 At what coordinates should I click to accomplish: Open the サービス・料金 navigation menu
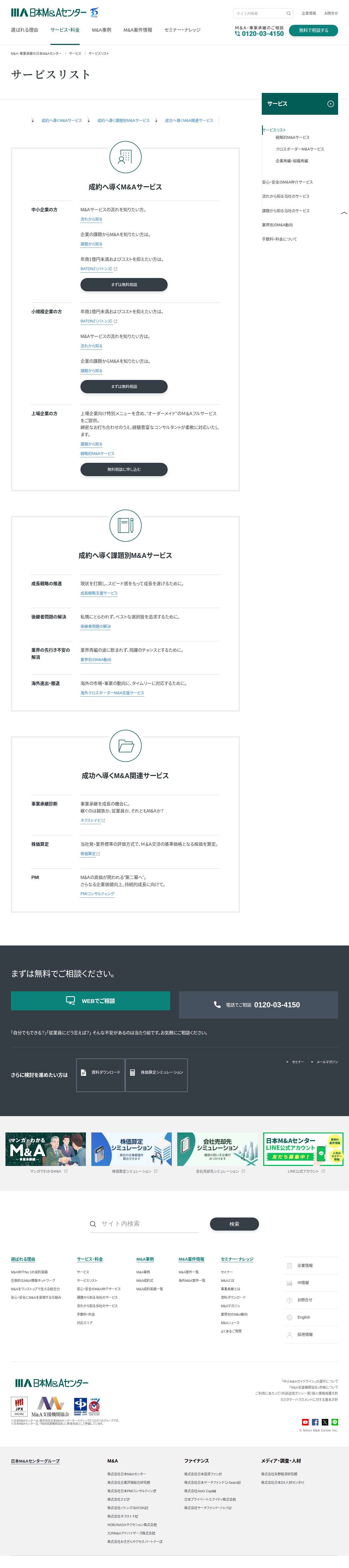pyautogui.click(x=65, y=30)
